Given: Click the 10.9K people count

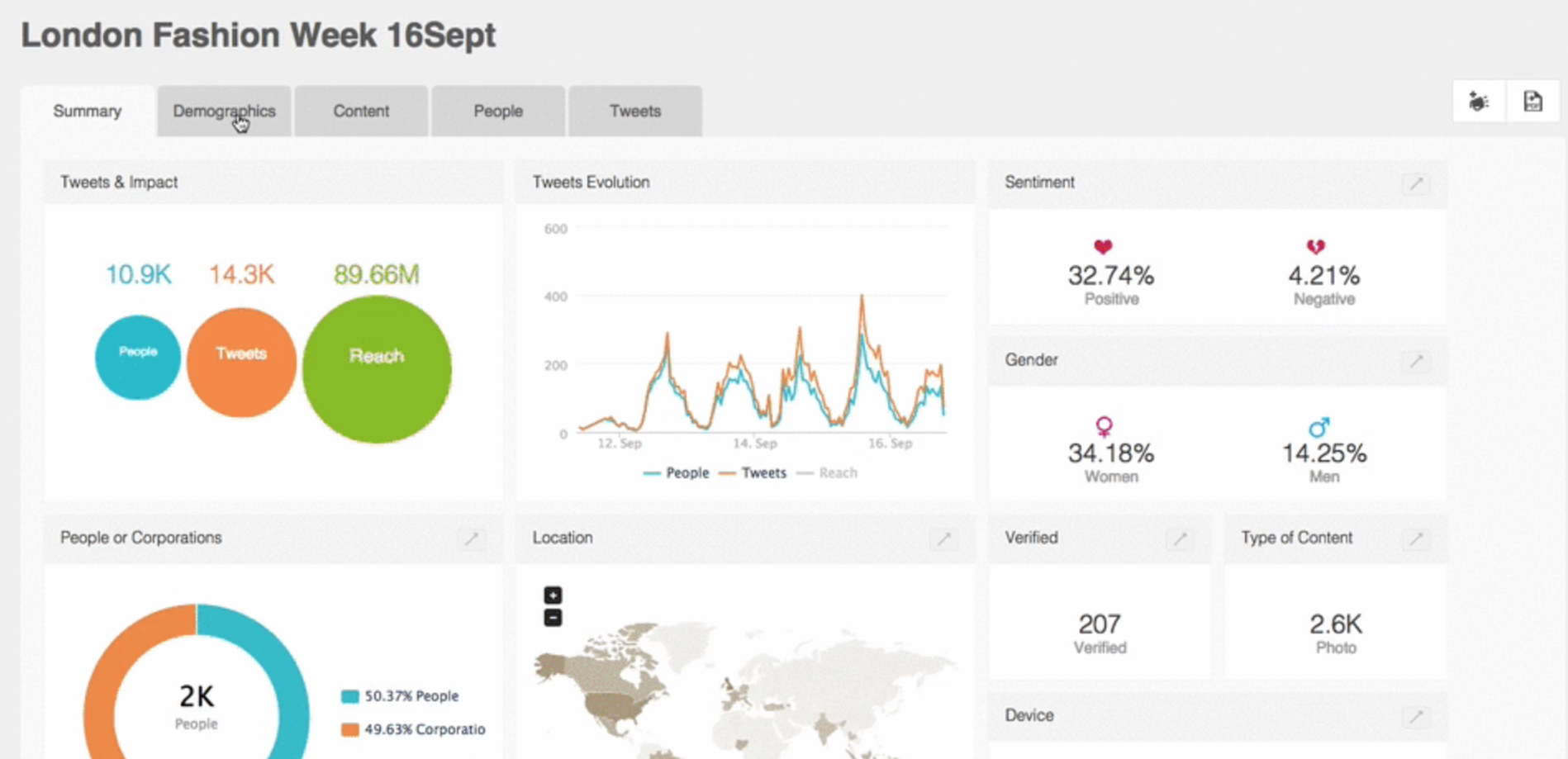Looking at the screenshot, I should tap(138, 274).
